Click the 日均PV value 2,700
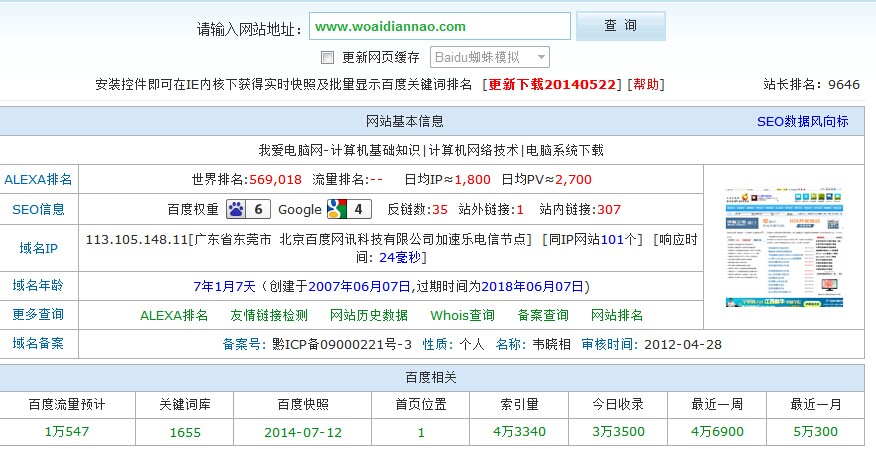This screenshot has height=449, width=876. click(573, 180)
